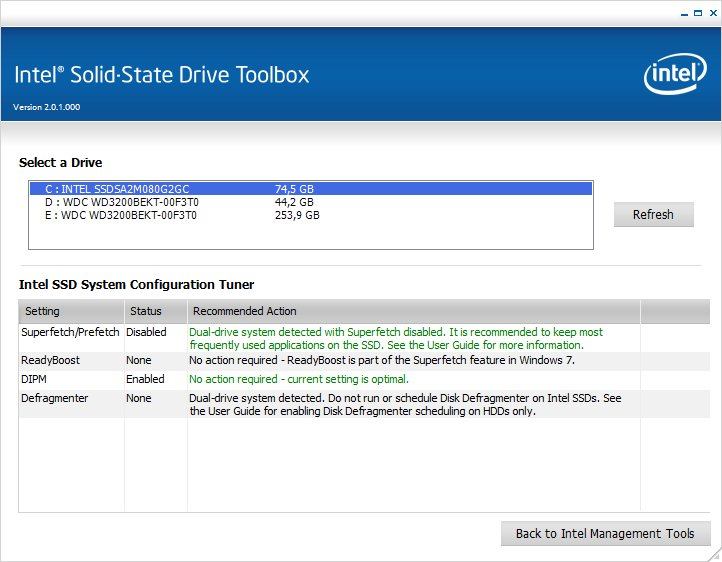722x562 pixels.
Task: Click the Disabled status of Superfetch/Prefetch
Action: [146, 332]
